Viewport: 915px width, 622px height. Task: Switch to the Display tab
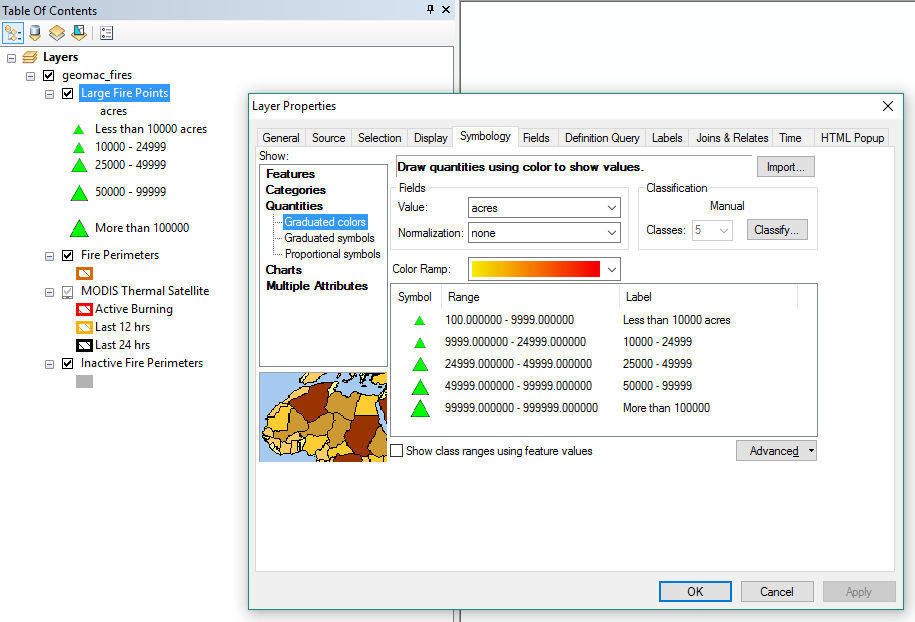pos(431,138)
